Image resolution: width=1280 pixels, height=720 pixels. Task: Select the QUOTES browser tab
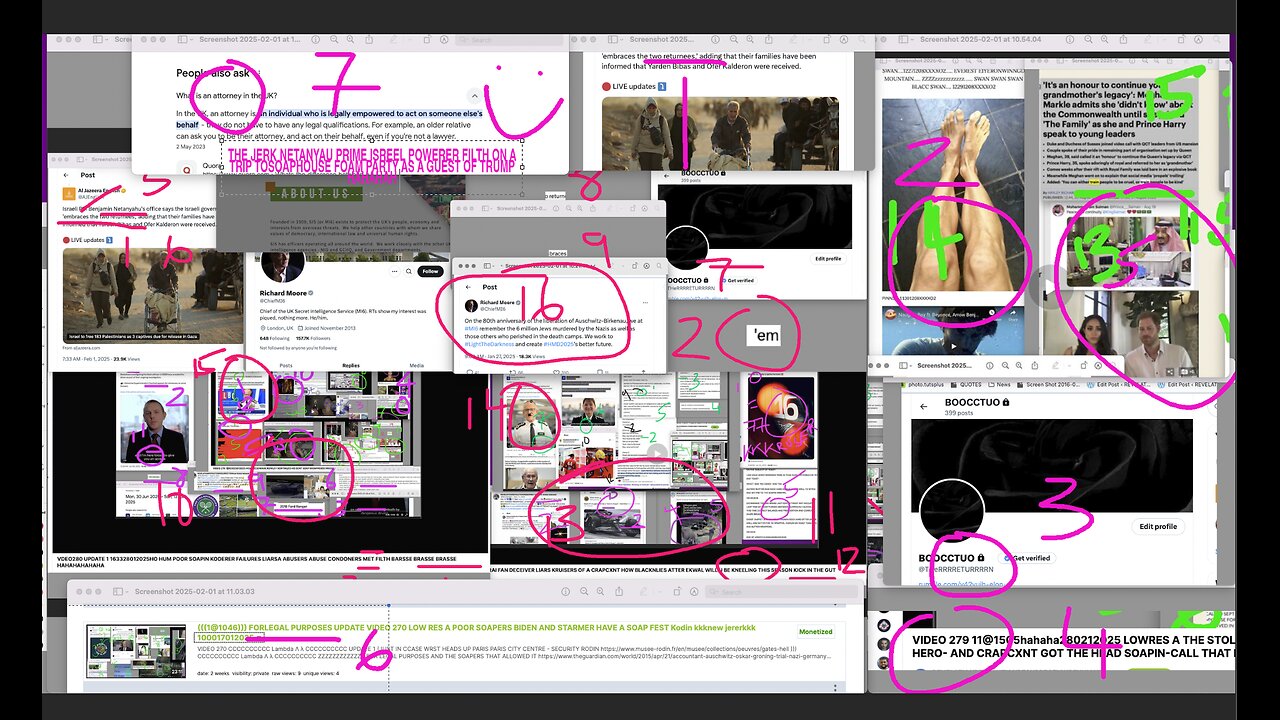[966, 384]
